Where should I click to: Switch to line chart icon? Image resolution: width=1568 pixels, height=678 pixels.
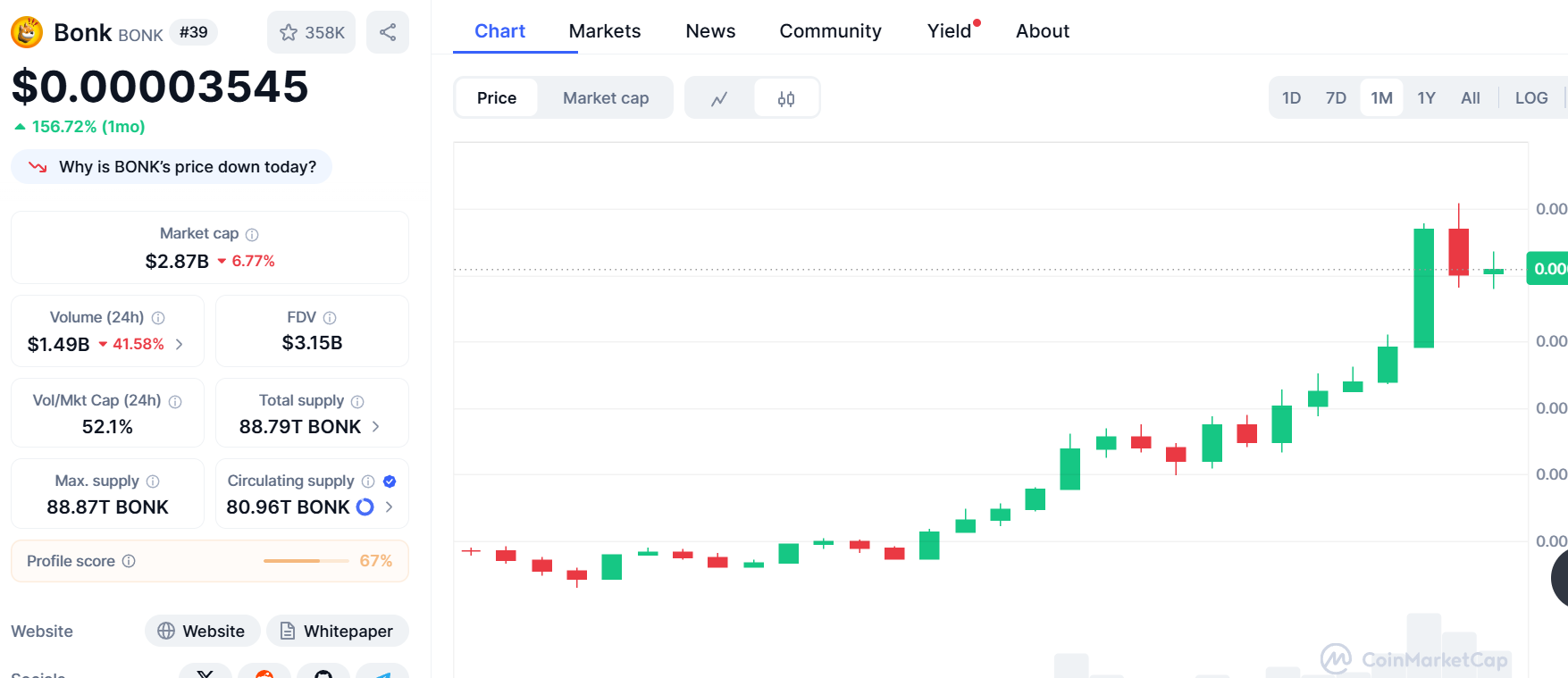719,98
